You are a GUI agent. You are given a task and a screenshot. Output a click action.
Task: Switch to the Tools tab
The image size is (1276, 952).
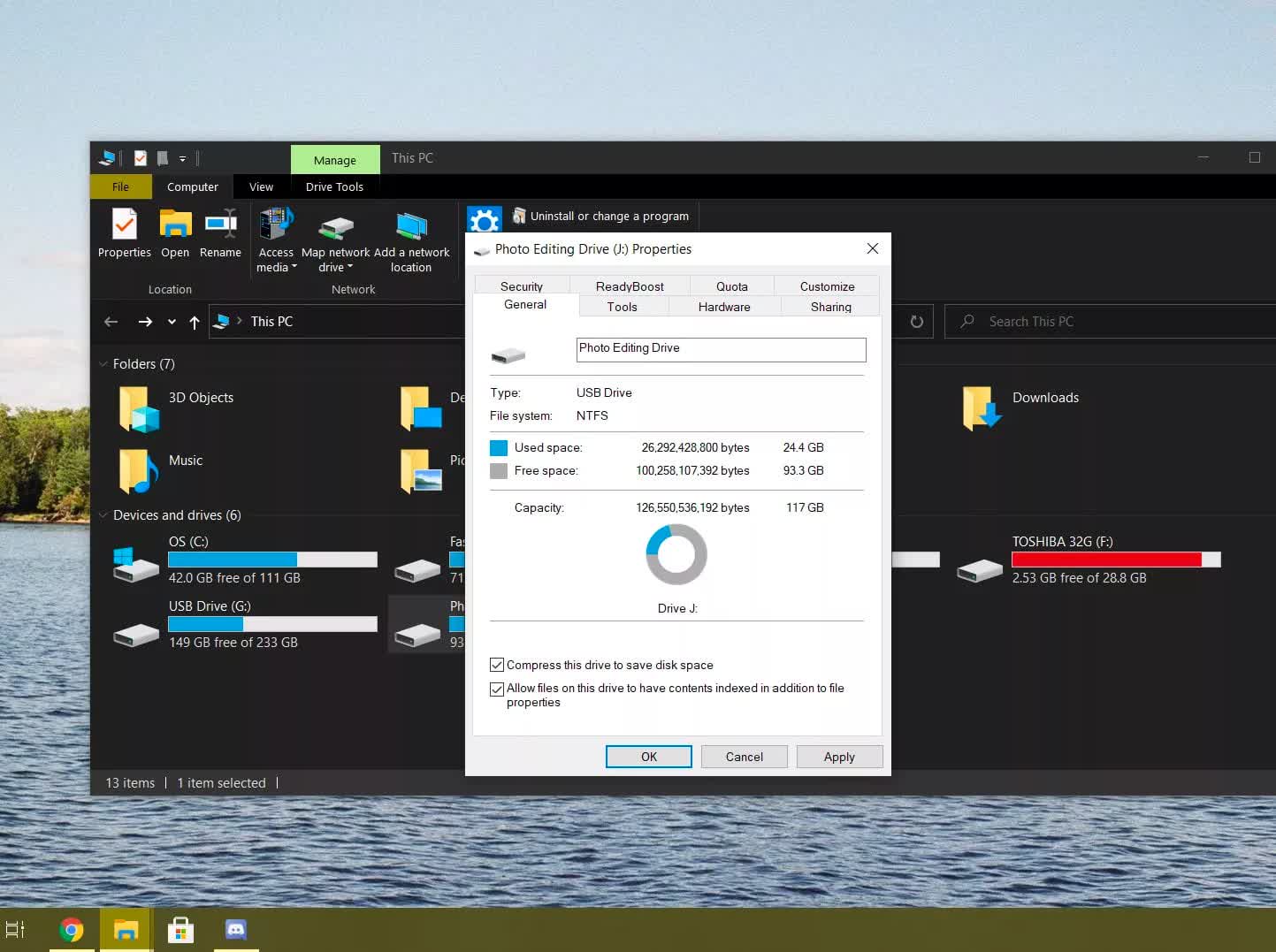pos(622,307)
